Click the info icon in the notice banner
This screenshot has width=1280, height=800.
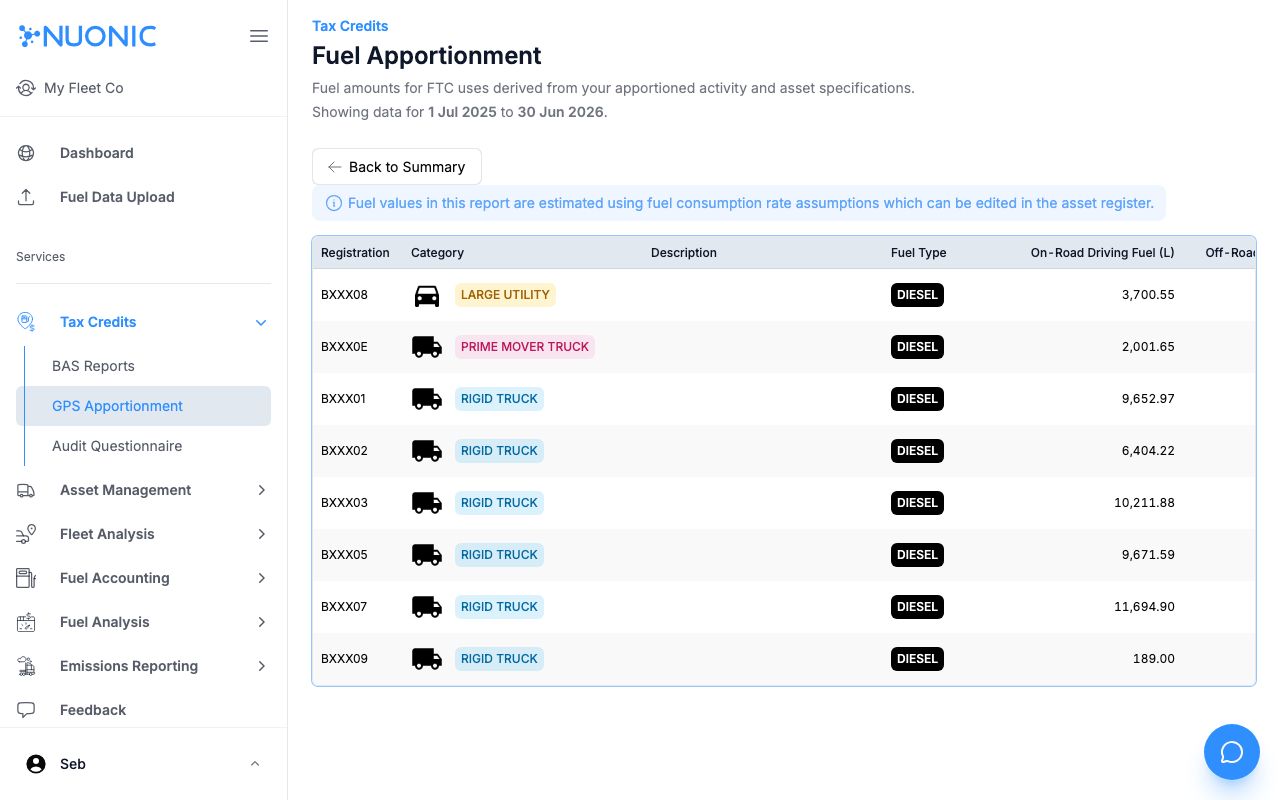click(x=334, y=203)
